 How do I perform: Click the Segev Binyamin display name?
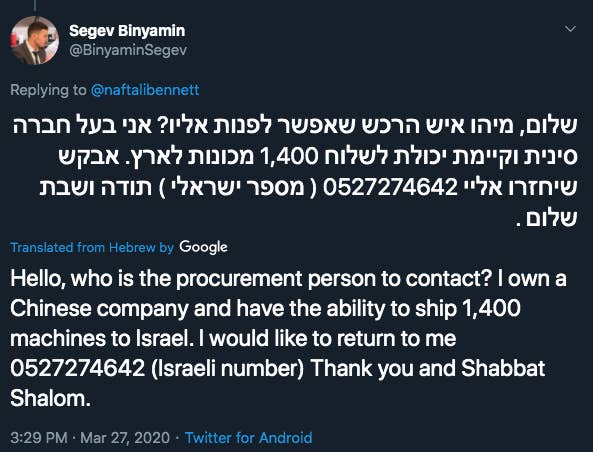click(x=127, y=31)
